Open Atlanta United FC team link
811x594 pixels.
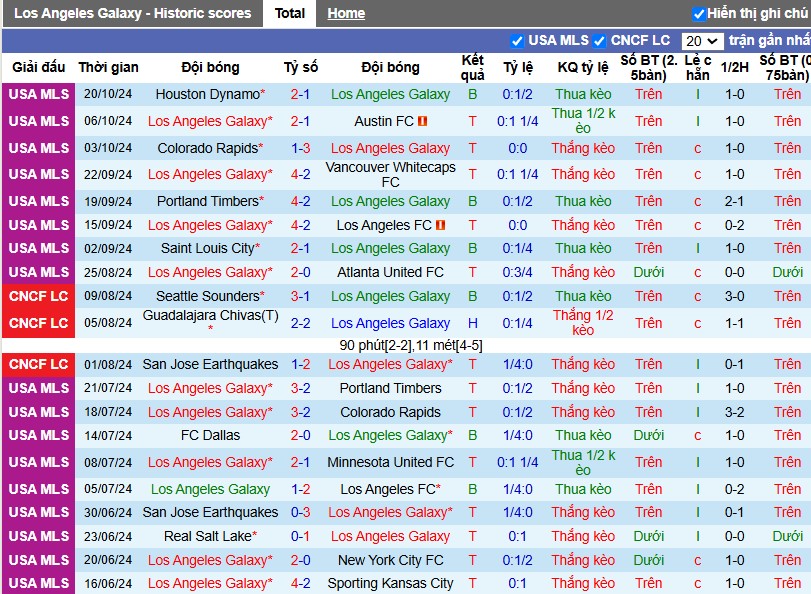(391, 272)
